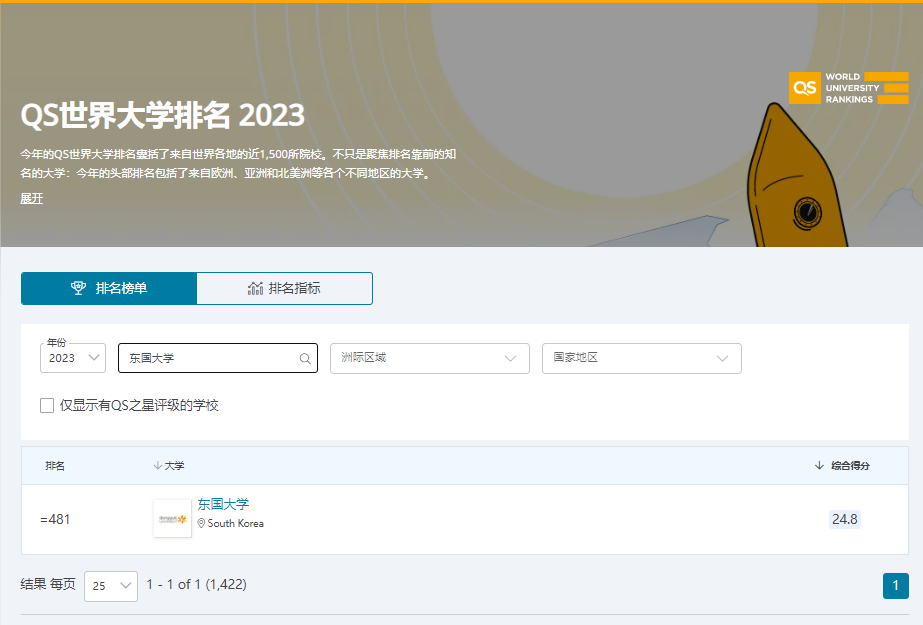Switch to the 排名指标 tab
This screenshot has width=923, height=625.
[284, 288]
